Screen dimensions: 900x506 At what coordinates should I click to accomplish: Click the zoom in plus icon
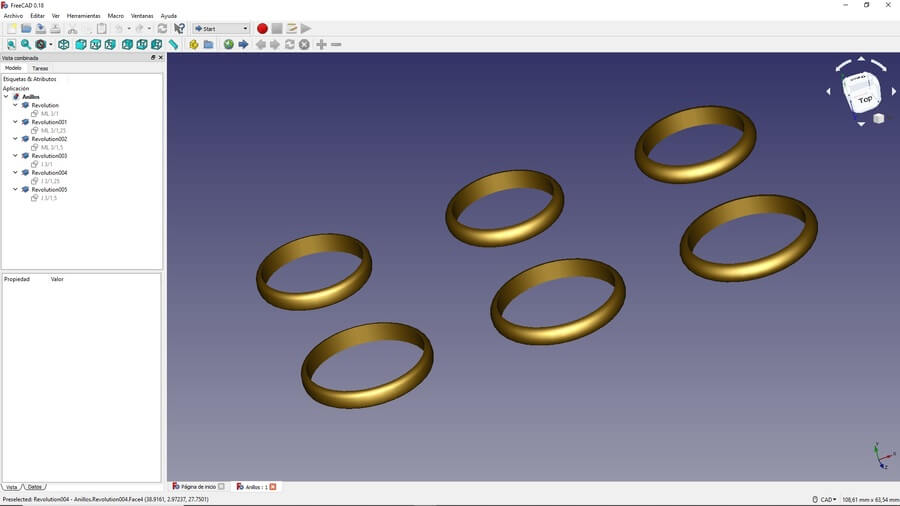click(321, 45)
